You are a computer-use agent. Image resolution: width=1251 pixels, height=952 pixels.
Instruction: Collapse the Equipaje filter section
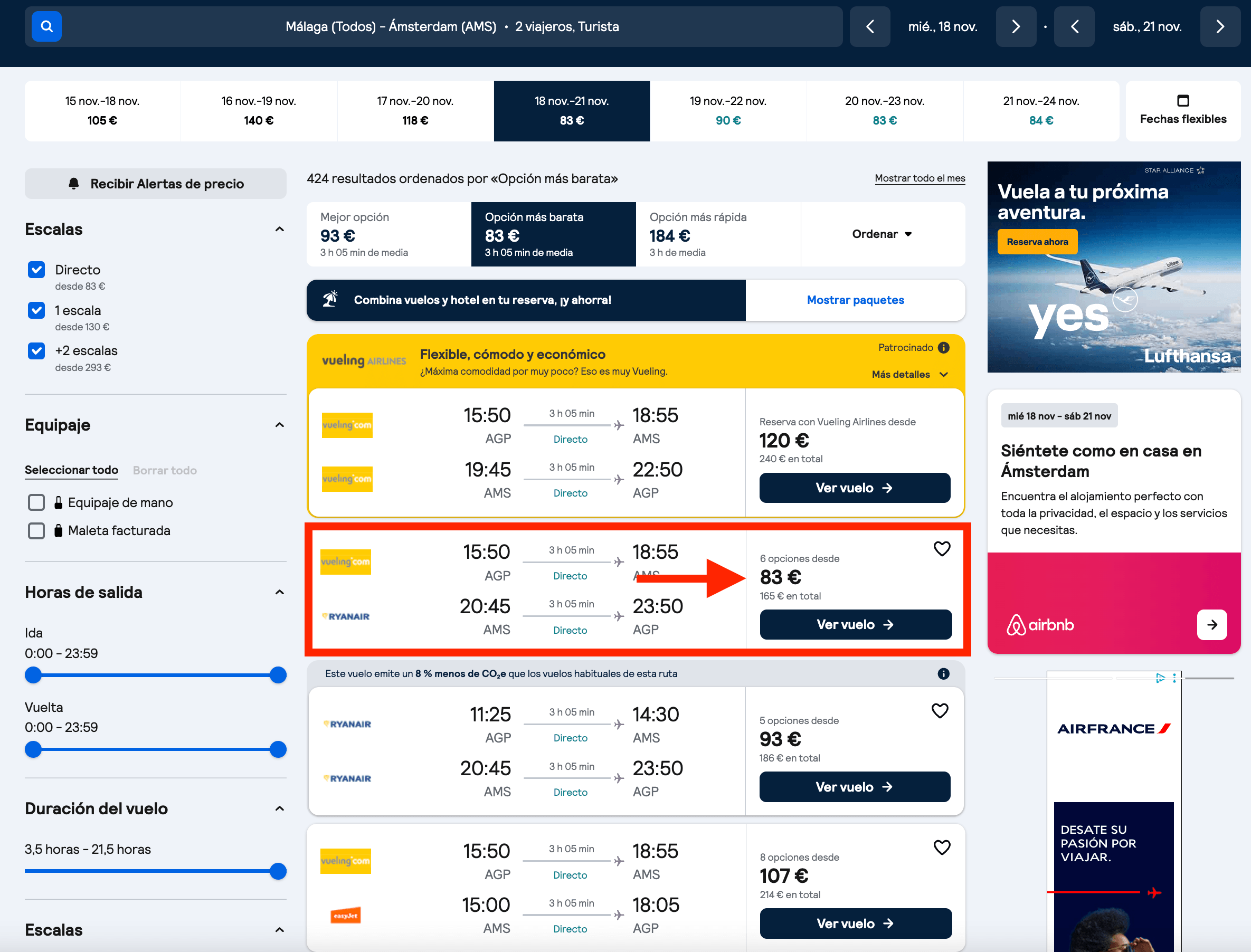point(279,425)
